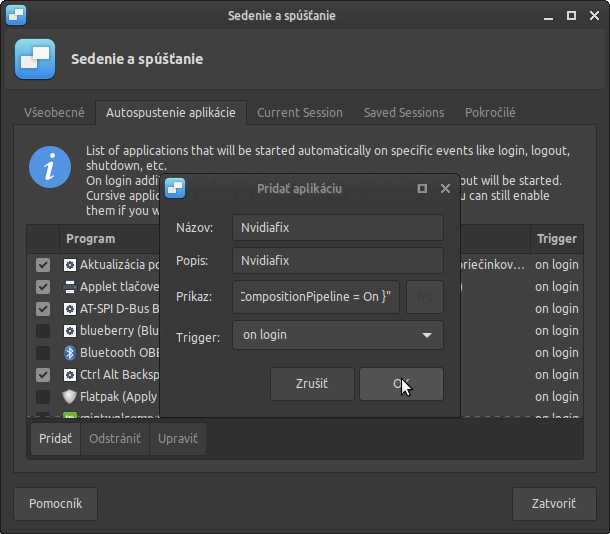610x534 pixels.
Task: Click the Sedenie a spúšťanie header icon
Action: click(35, 59)
